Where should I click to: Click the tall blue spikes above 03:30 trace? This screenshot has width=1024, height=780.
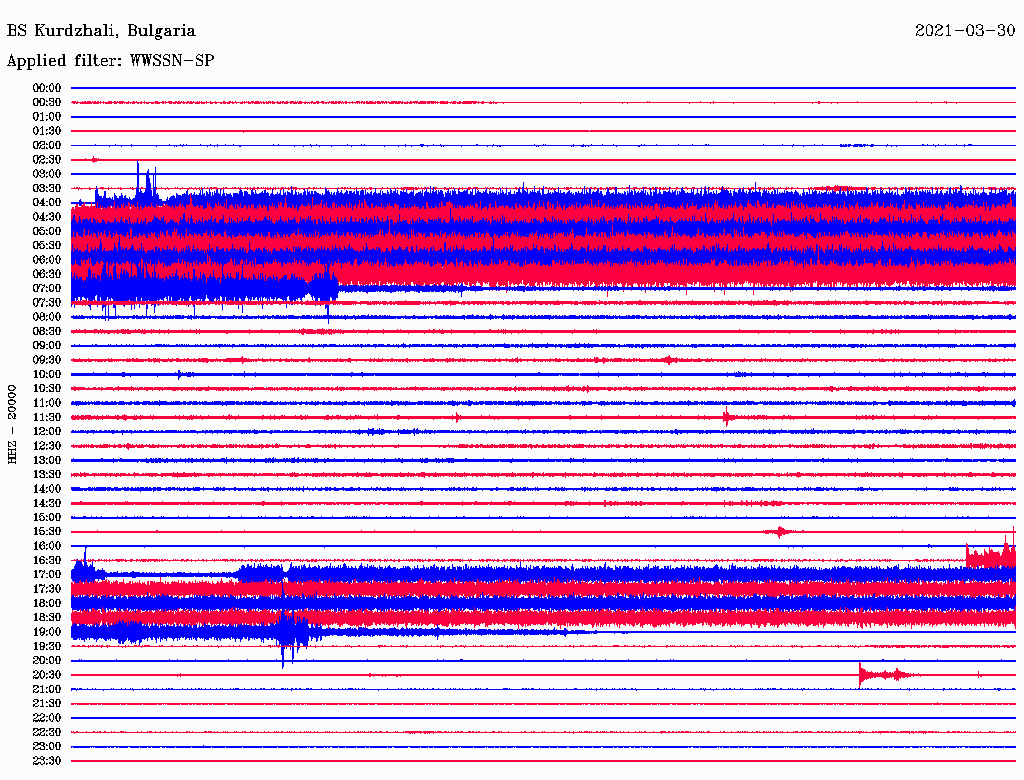(146, 181)
